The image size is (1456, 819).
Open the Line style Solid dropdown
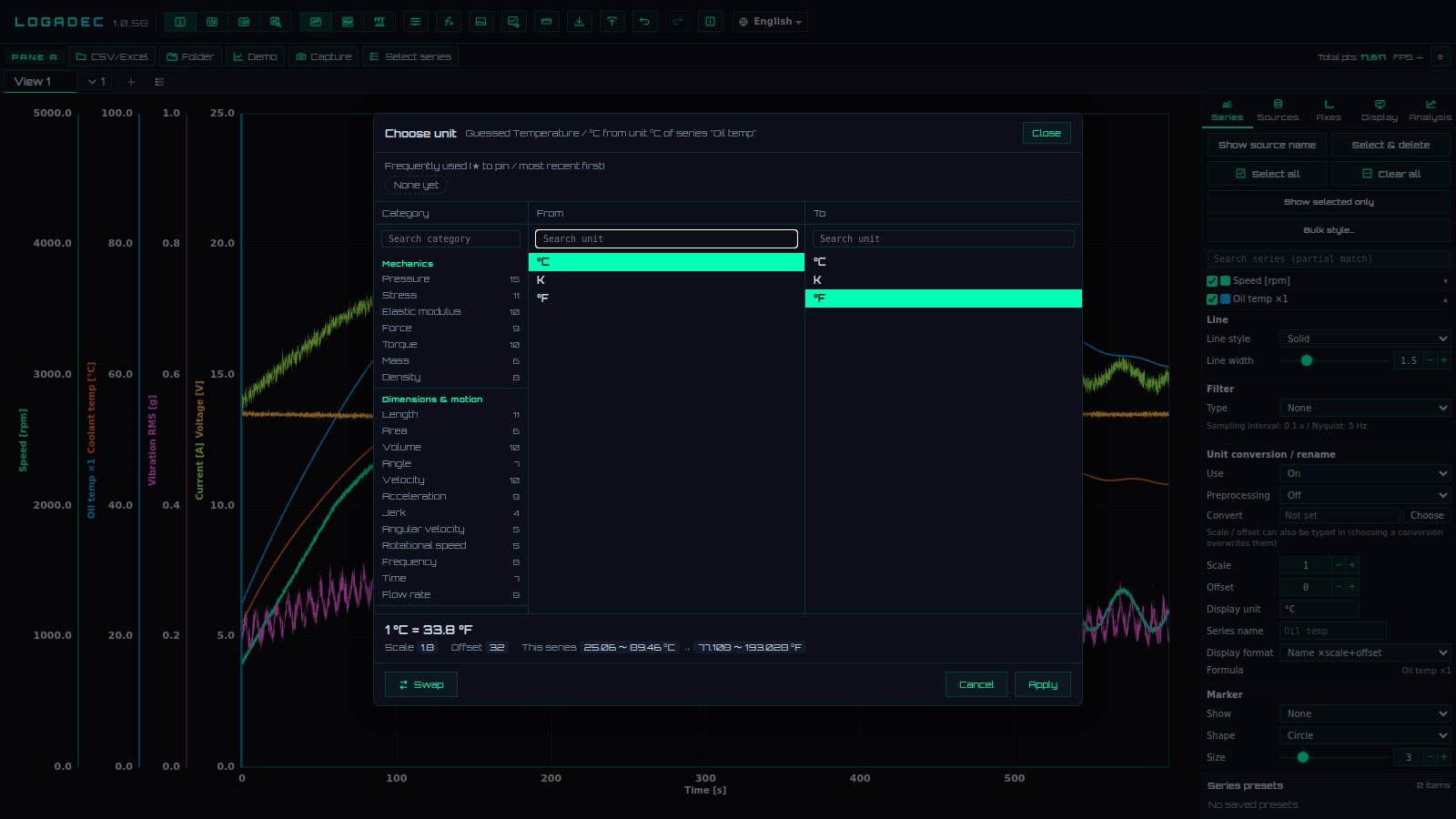[x=1365, y=339]
